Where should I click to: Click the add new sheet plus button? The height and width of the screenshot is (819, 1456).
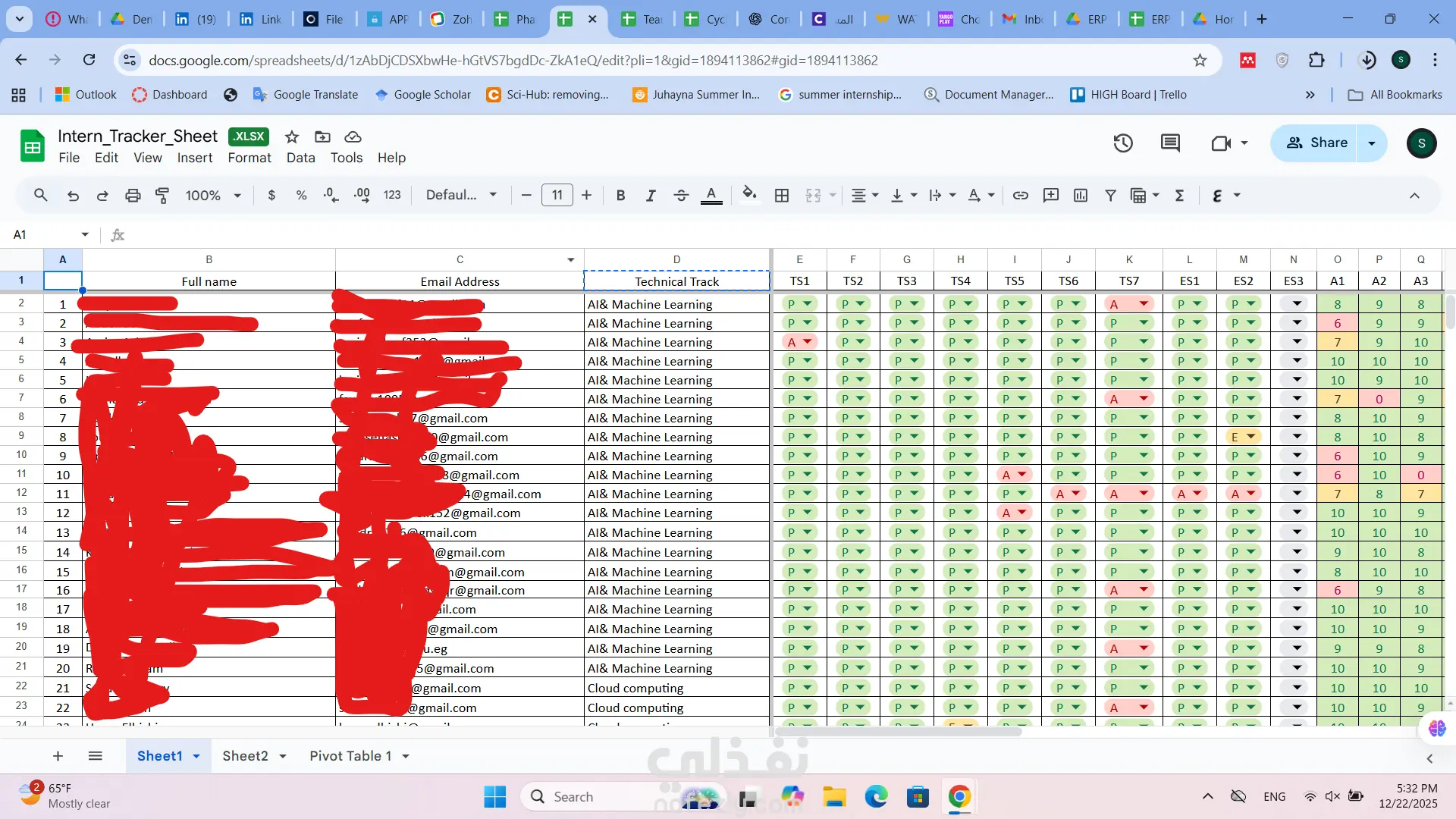[58, 756]
